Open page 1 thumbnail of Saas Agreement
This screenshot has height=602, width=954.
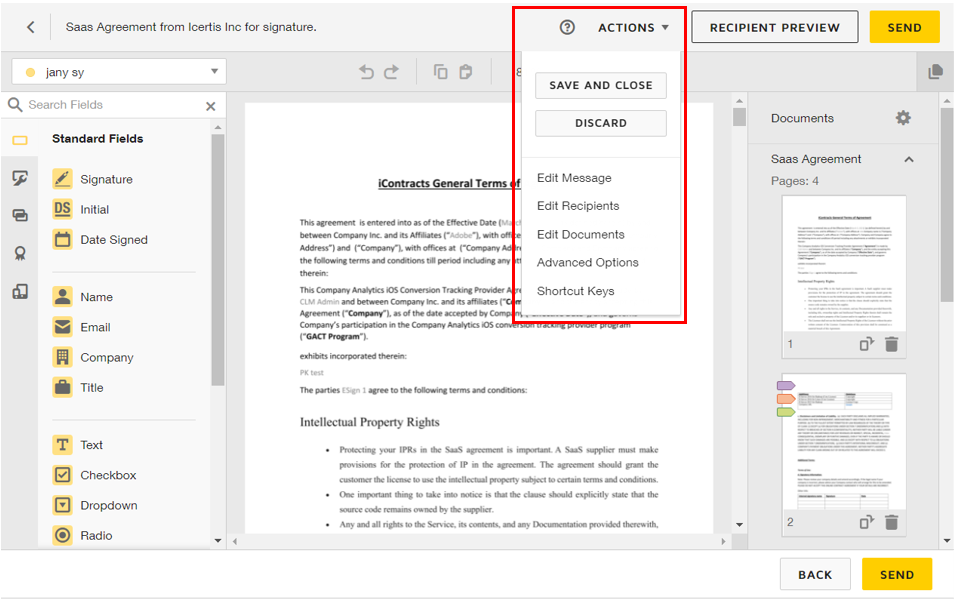point(843,260)
